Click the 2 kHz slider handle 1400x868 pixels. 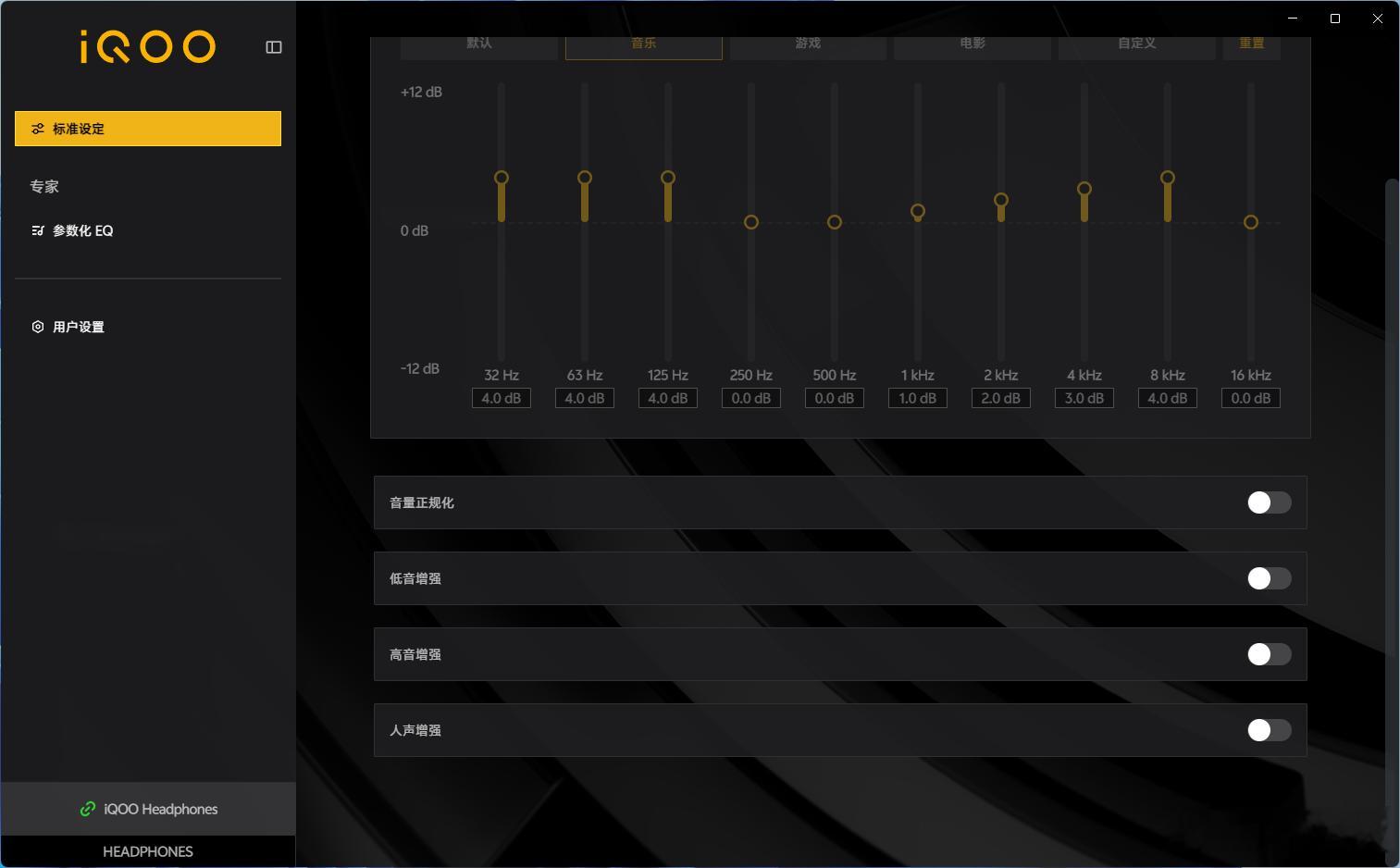1001,200
